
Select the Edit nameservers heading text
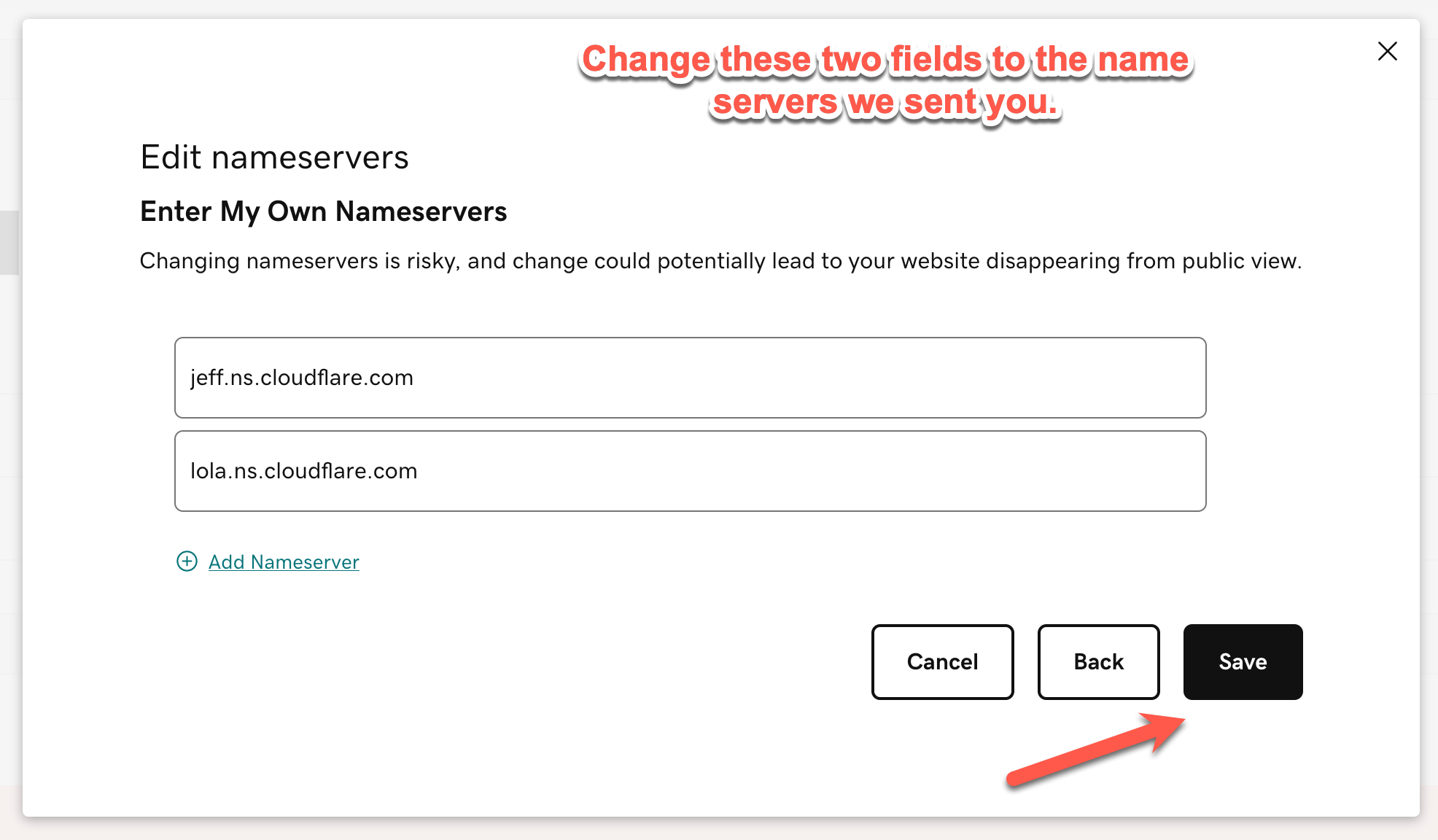point(274,157)
